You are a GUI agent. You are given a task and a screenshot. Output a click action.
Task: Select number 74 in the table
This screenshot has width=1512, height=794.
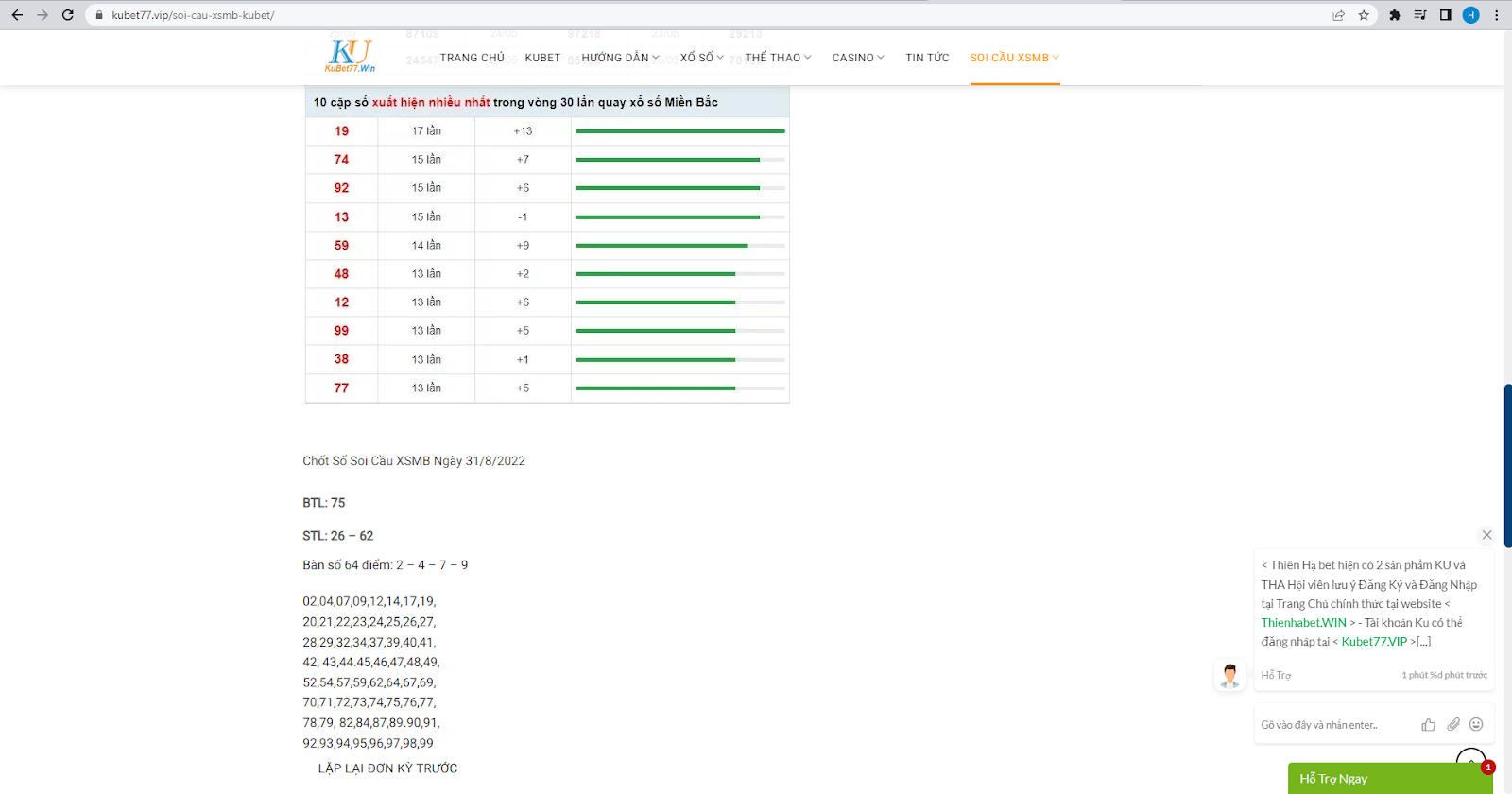tap(341, 160)
